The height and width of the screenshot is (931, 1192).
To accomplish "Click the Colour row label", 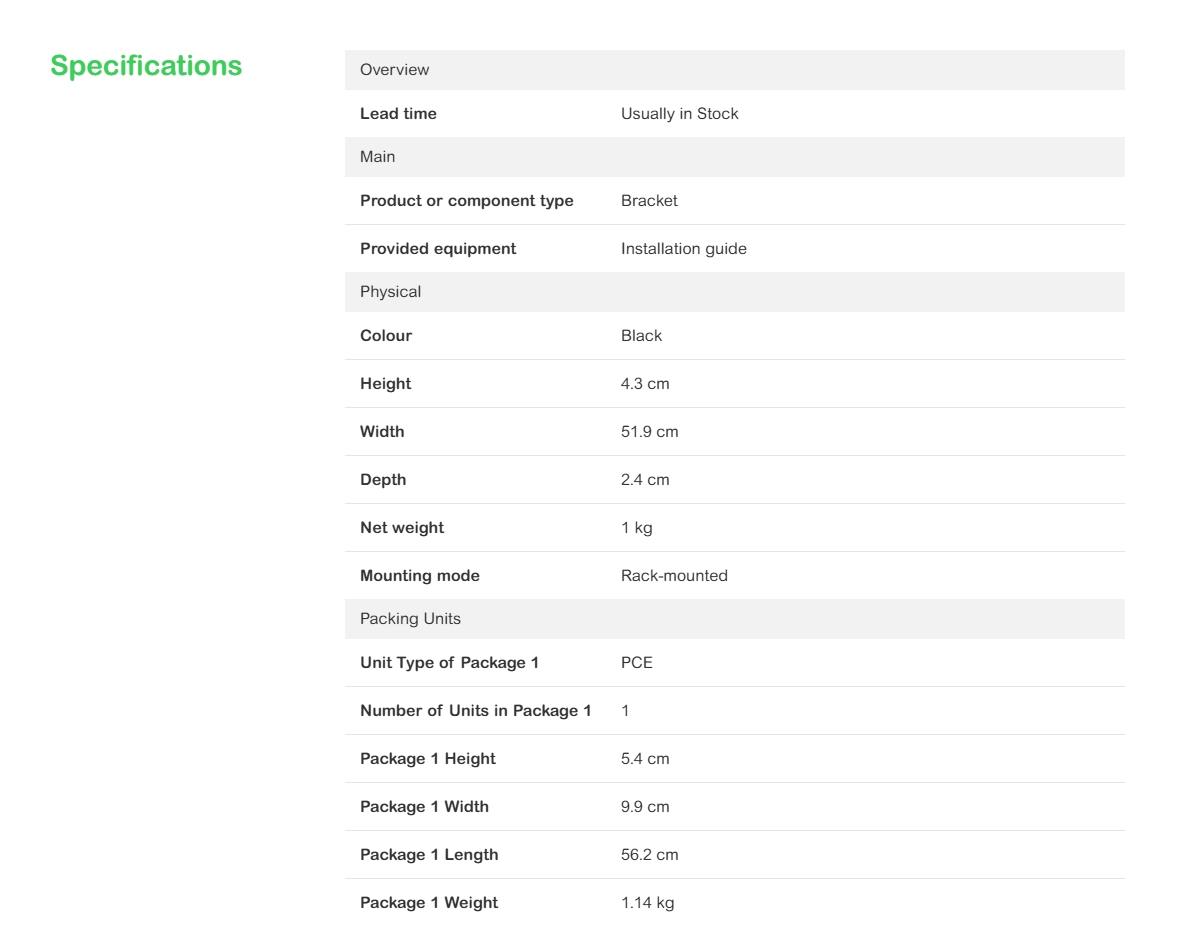I will [x=385, y=336].
